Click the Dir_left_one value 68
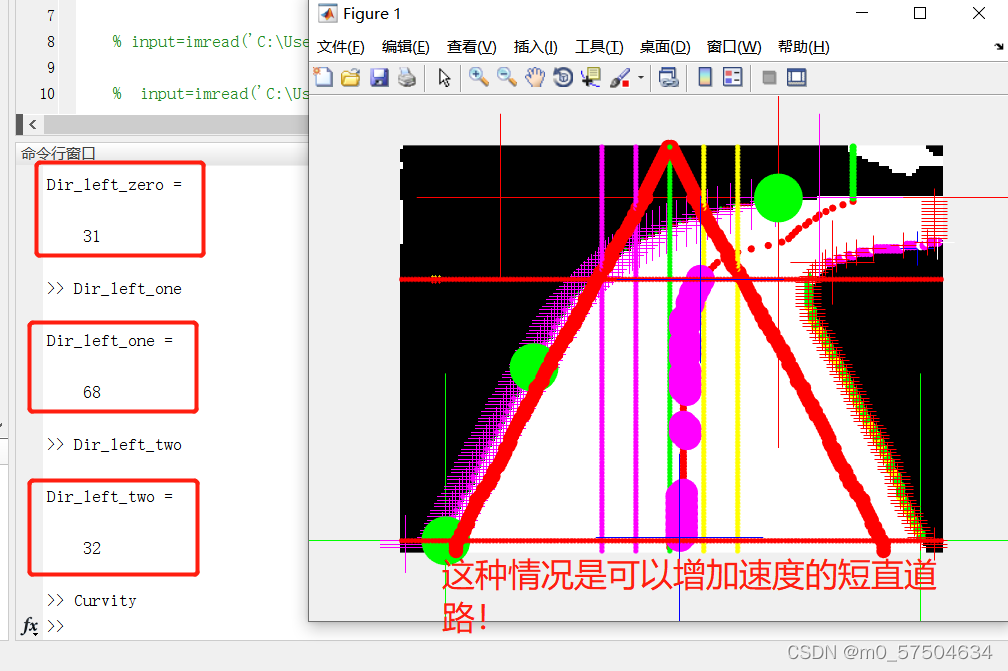Viewport: 1008px width, 671px height. pyautogui.click(x=91, y=393)
